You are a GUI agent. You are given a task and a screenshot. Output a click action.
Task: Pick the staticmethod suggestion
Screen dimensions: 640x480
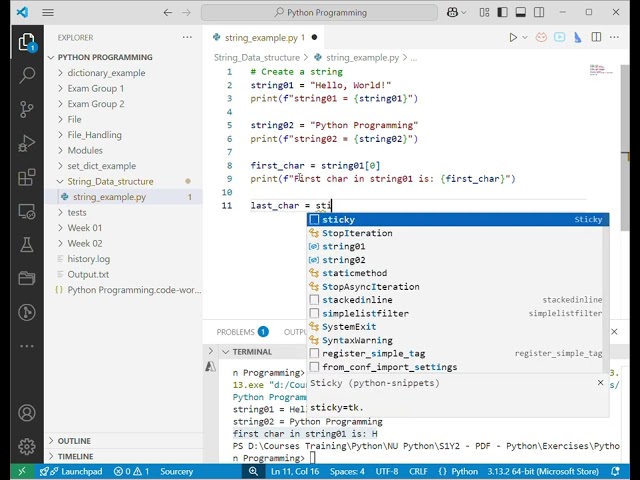click(455, 273)
